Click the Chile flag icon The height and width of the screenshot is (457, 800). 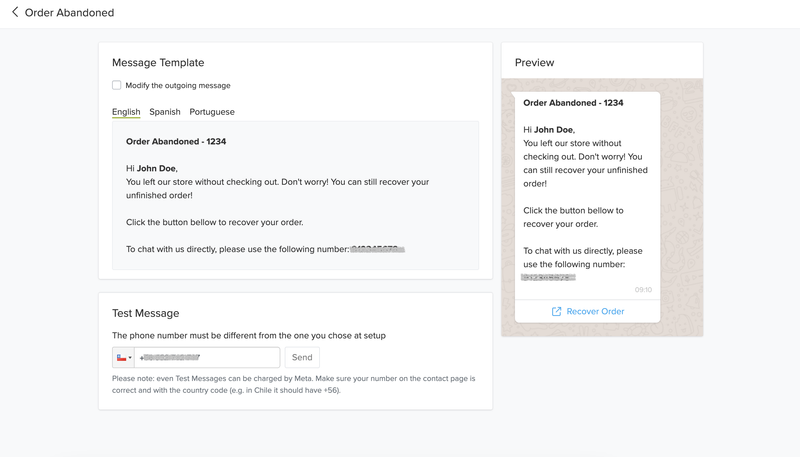(121, 357)
